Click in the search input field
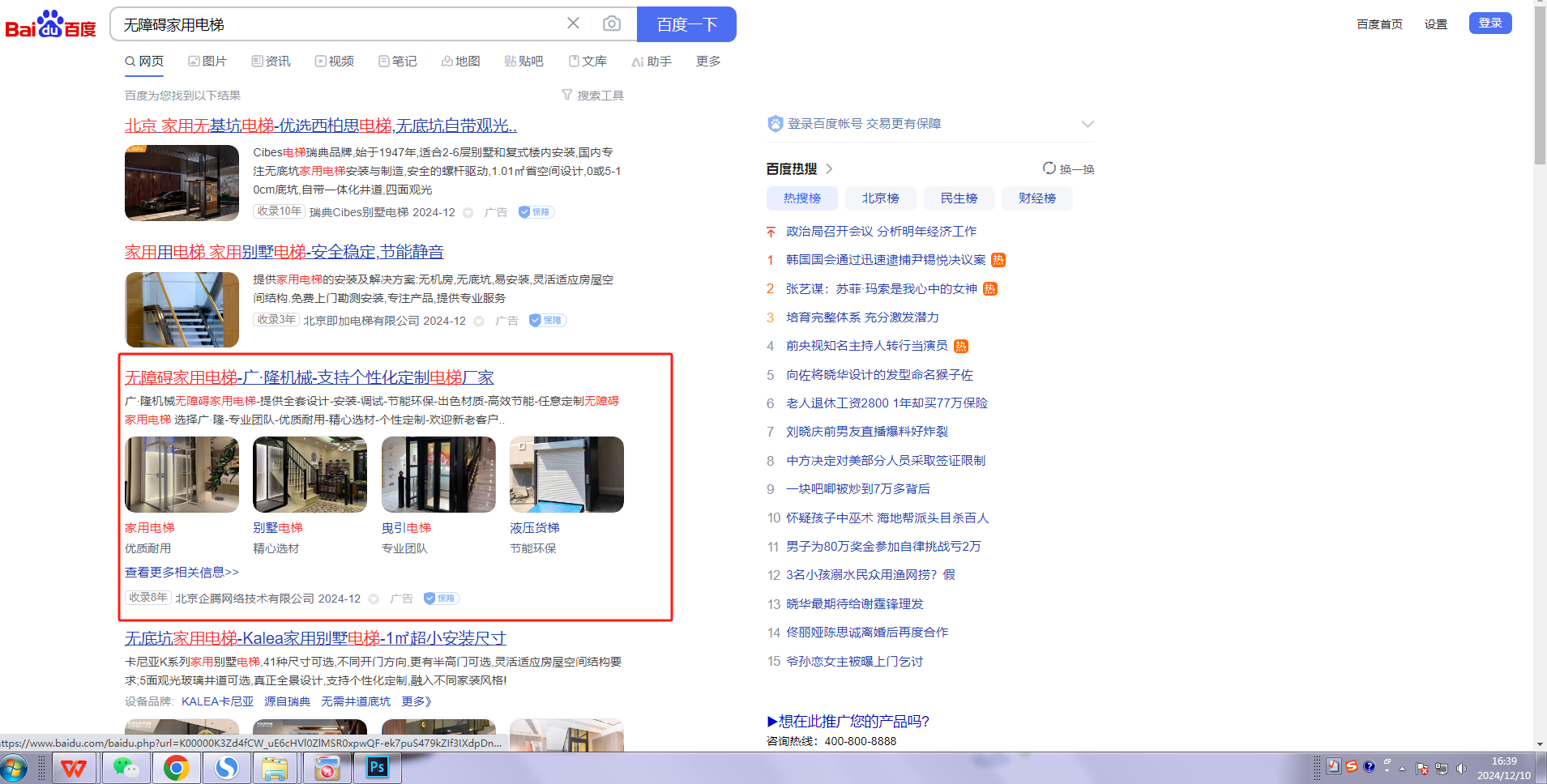This screenshot has width=1547, height=784. click(340, 24)
